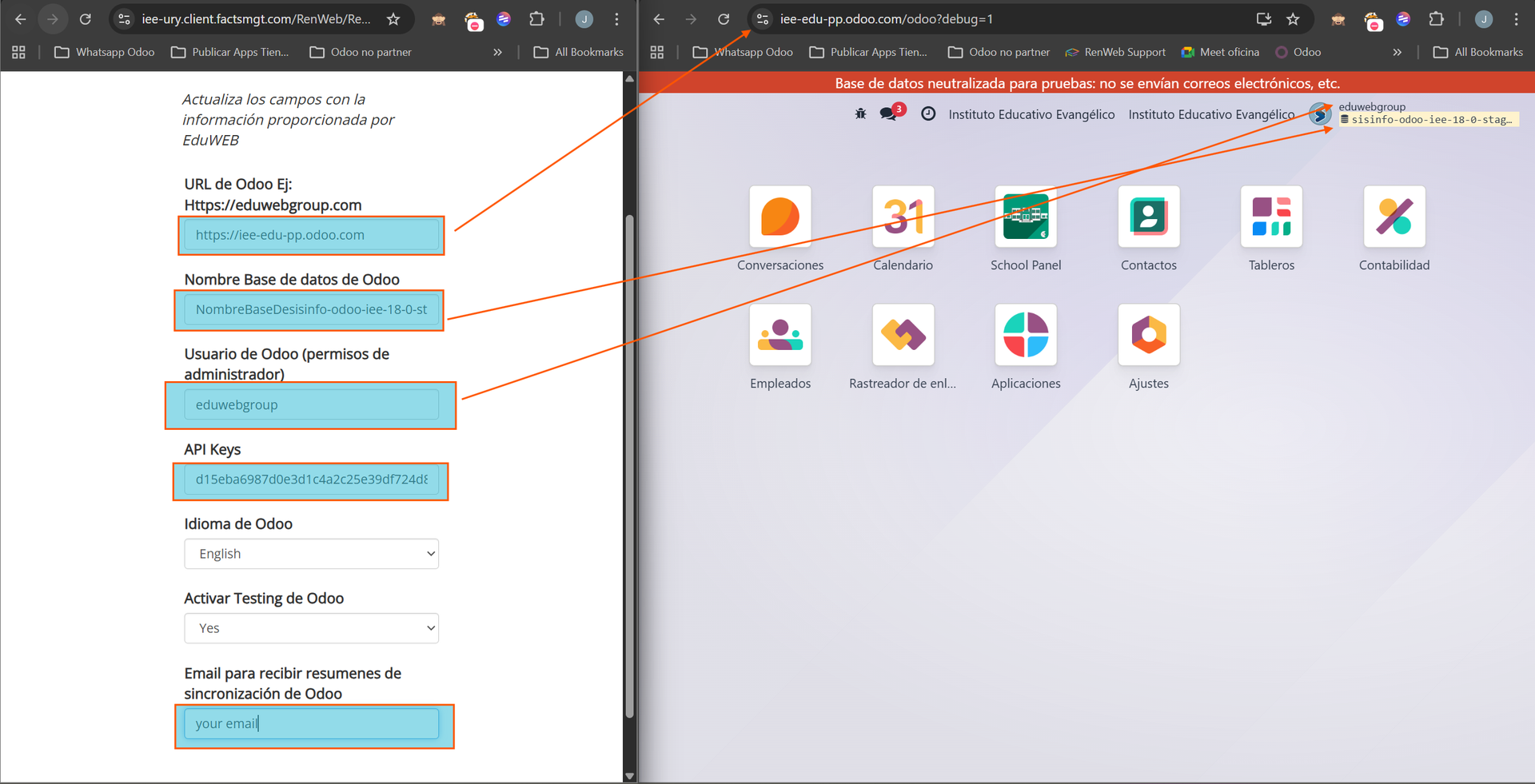Screen dimensions: 1535x784
Task: Open the Empleados app
Action: pyautogui.click(x=779, y=335)
